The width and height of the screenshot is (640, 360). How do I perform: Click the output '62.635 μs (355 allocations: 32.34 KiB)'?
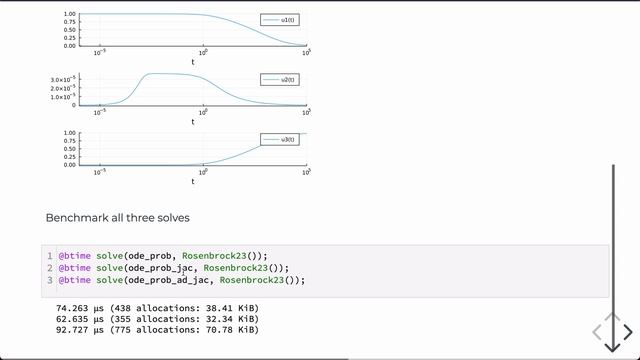point(157,319)
